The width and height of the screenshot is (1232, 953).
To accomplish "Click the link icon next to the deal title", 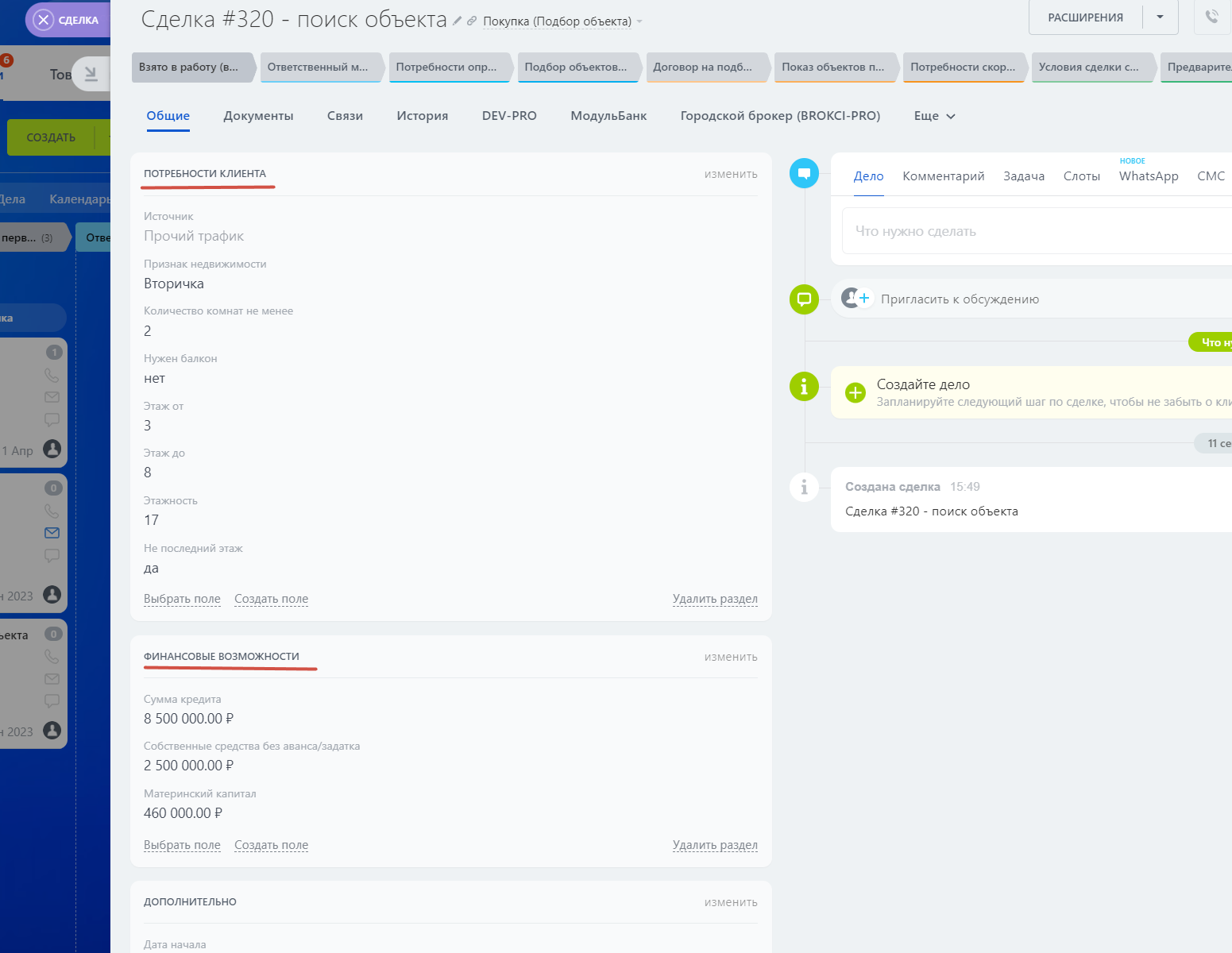I will pyautogui.click(x=472, y=21).
